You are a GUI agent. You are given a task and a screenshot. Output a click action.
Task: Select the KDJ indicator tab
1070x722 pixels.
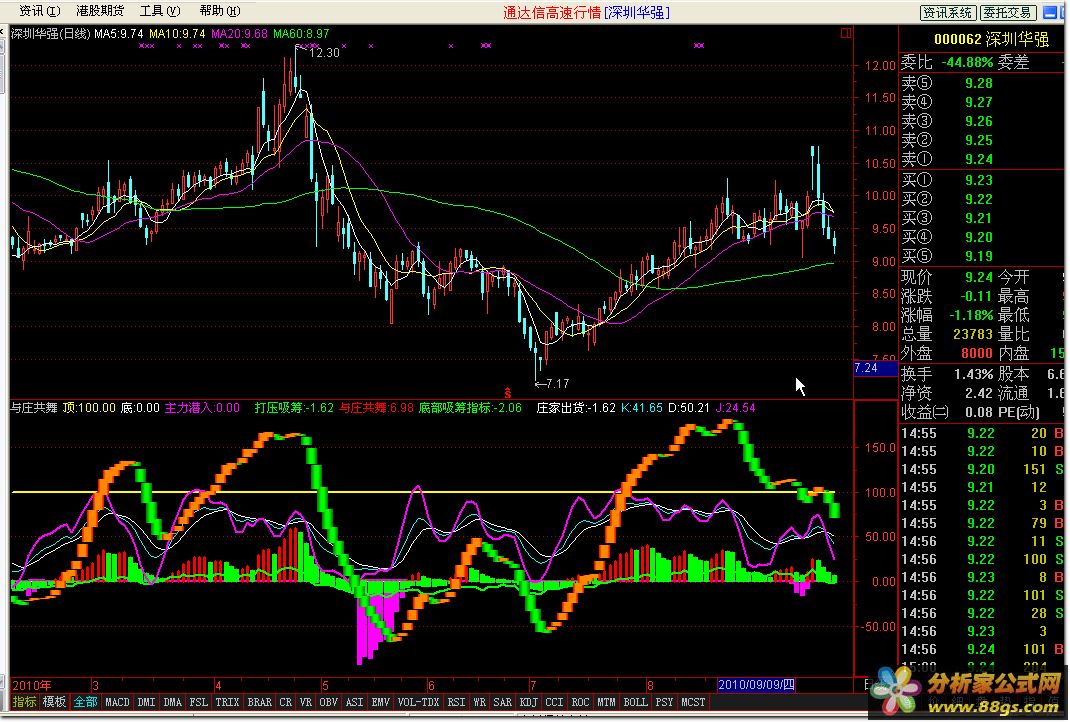(x=528, y=702)
